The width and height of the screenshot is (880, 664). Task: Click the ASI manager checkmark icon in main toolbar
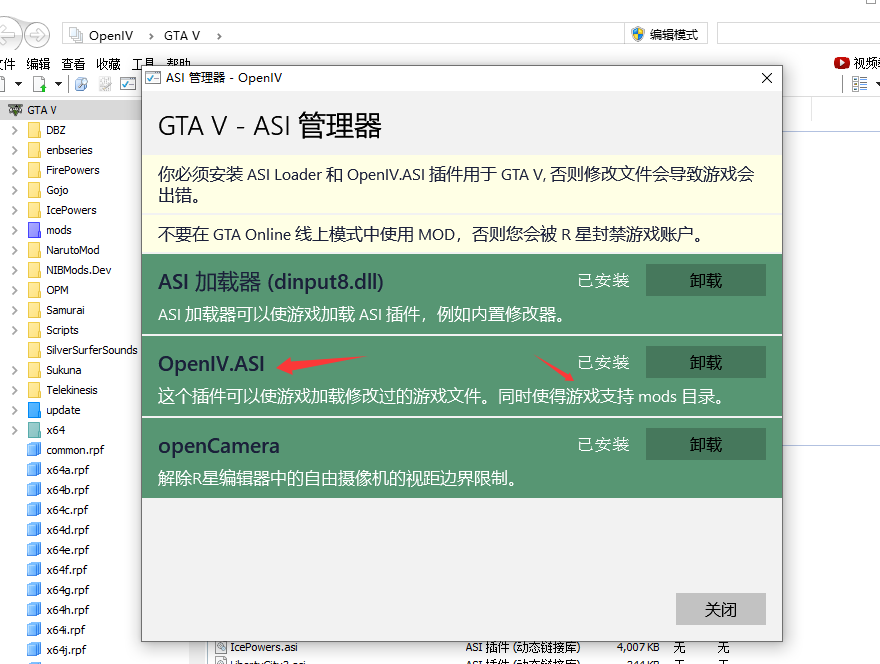point(128,84)
